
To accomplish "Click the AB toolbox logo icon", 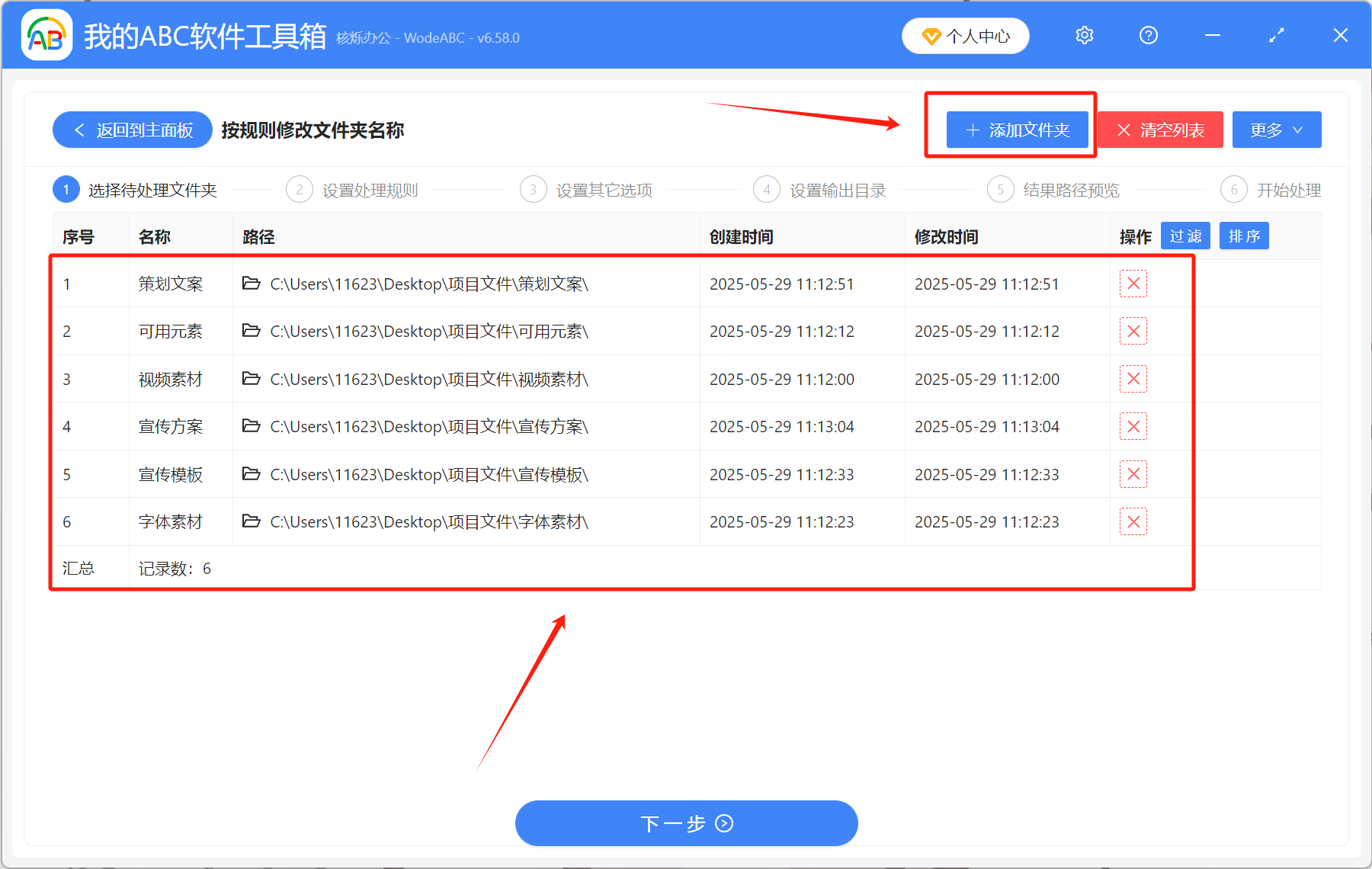I will tap(46, 35).
